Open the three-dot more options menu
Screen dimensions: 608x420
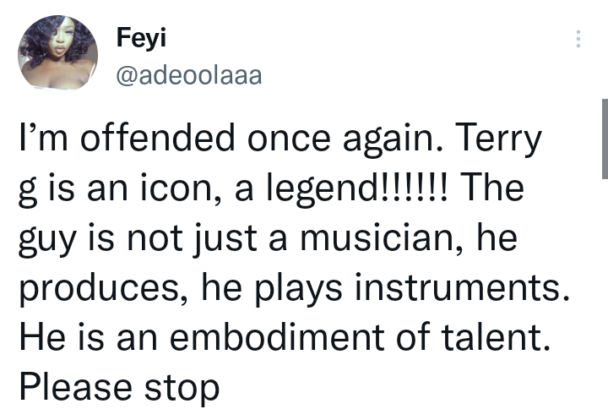[578, 39]
